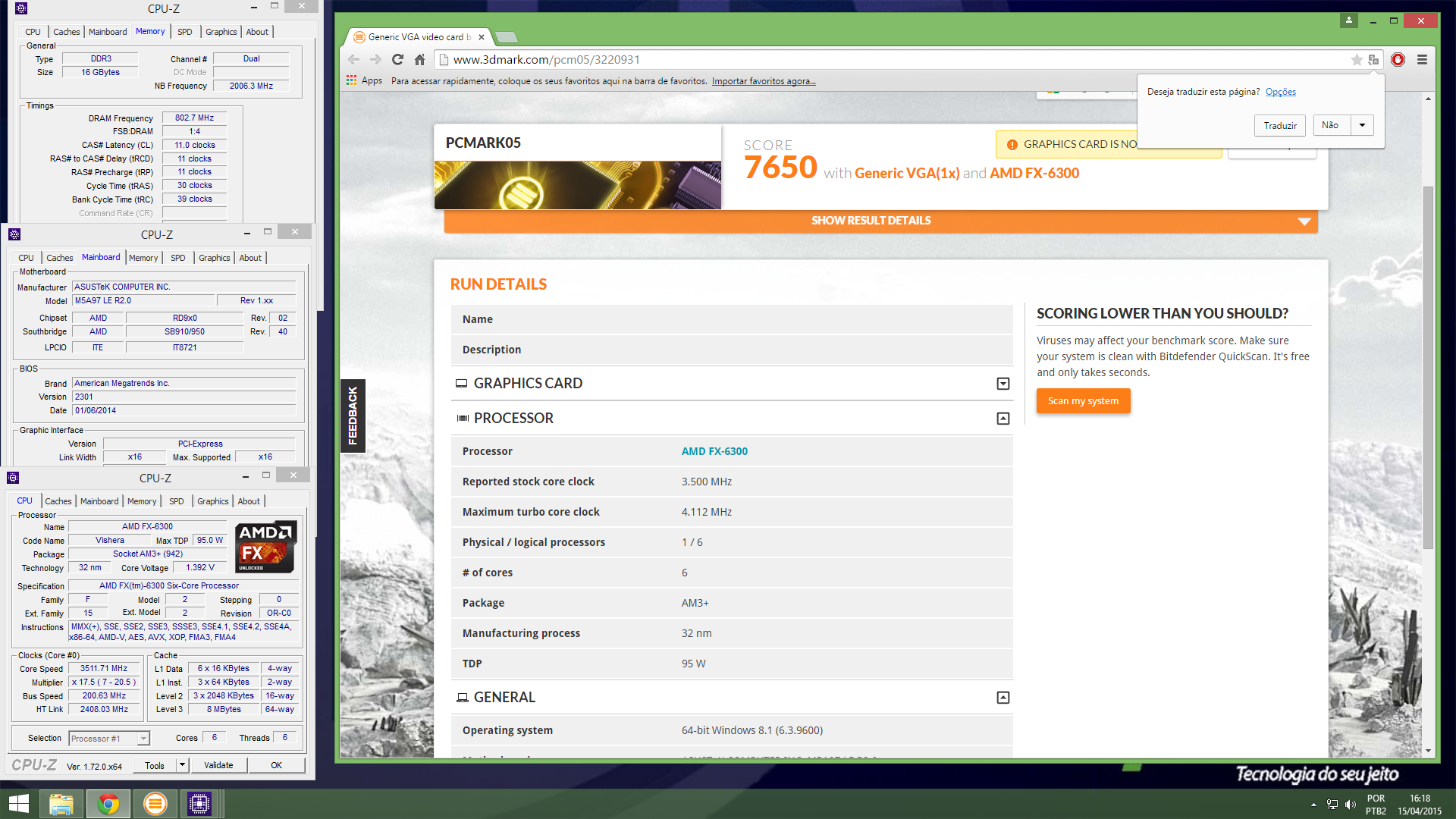Open the orange app in the taskbar
Screen dimensions: 1456x819
click(155, 804)
